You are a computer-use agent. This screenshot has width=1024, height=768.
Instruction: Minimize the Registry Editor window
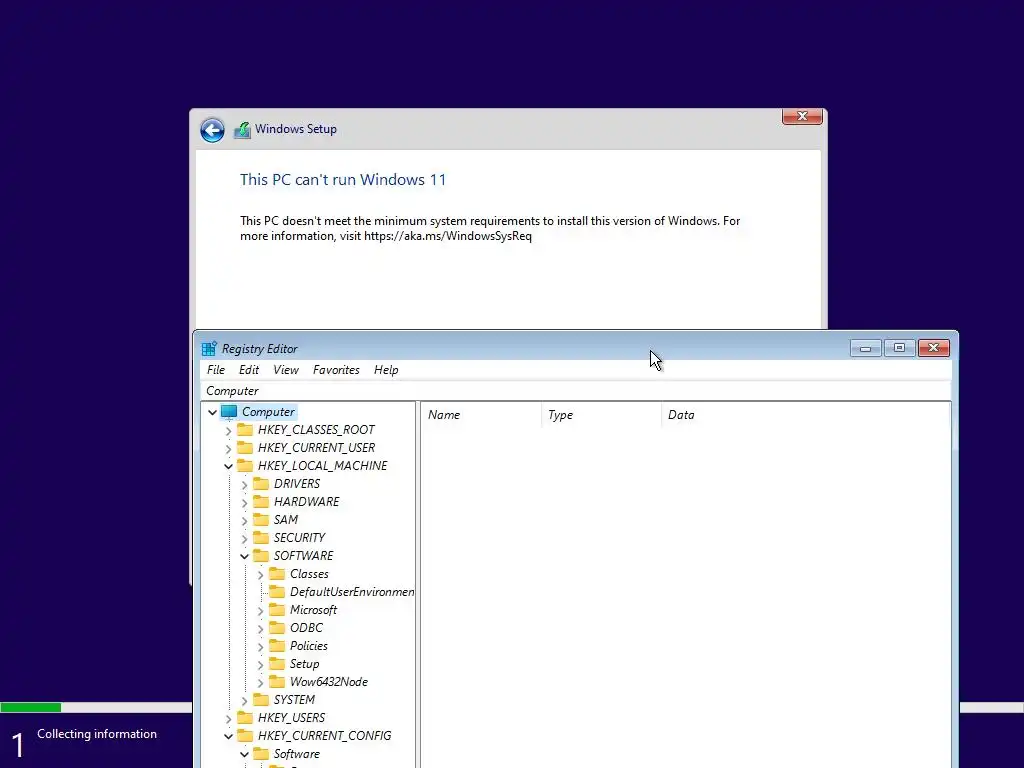tap(866, 348)
